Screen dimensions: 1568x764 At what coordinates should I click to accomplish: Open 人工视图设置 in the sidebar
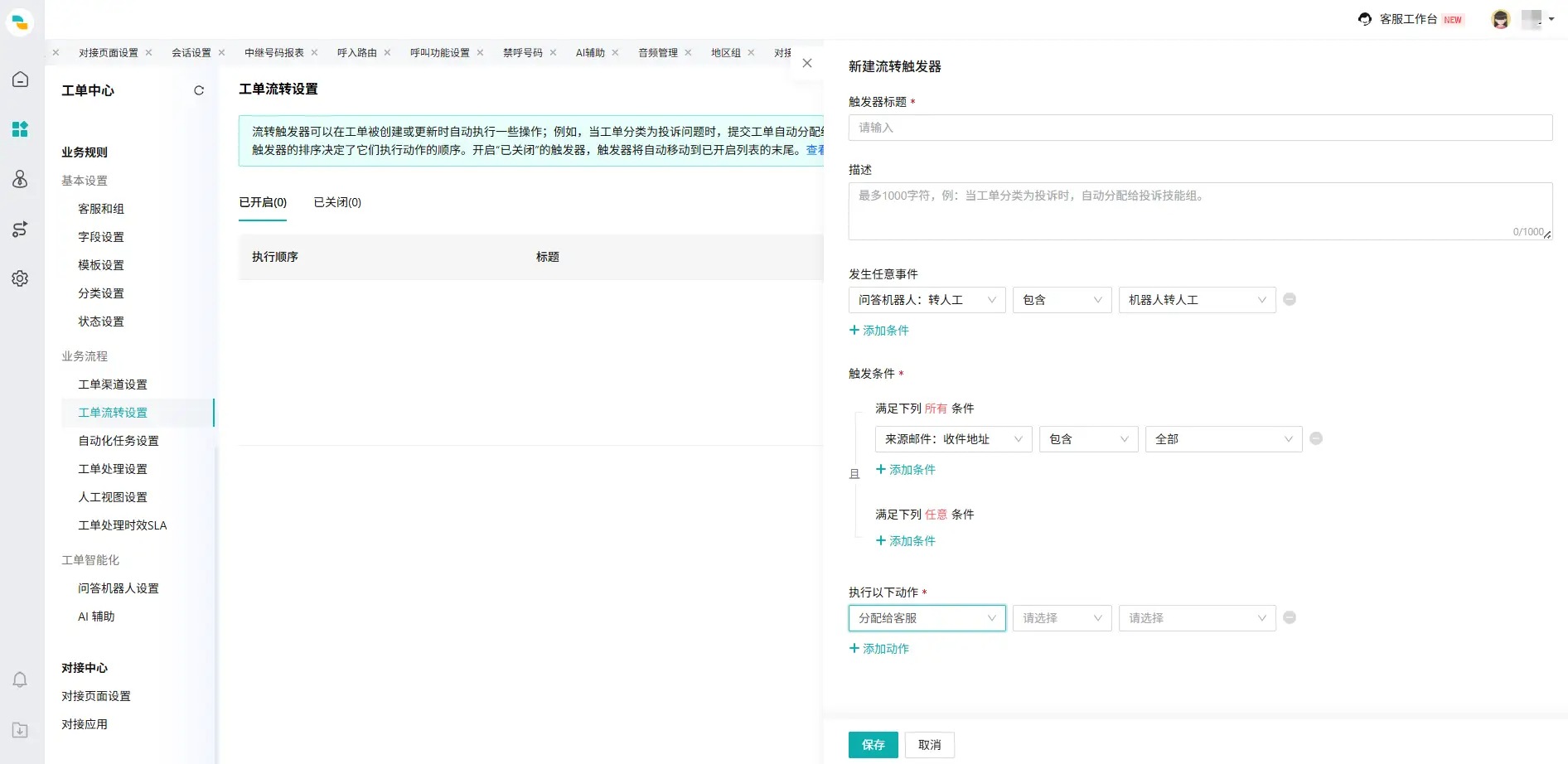[113, 497]
